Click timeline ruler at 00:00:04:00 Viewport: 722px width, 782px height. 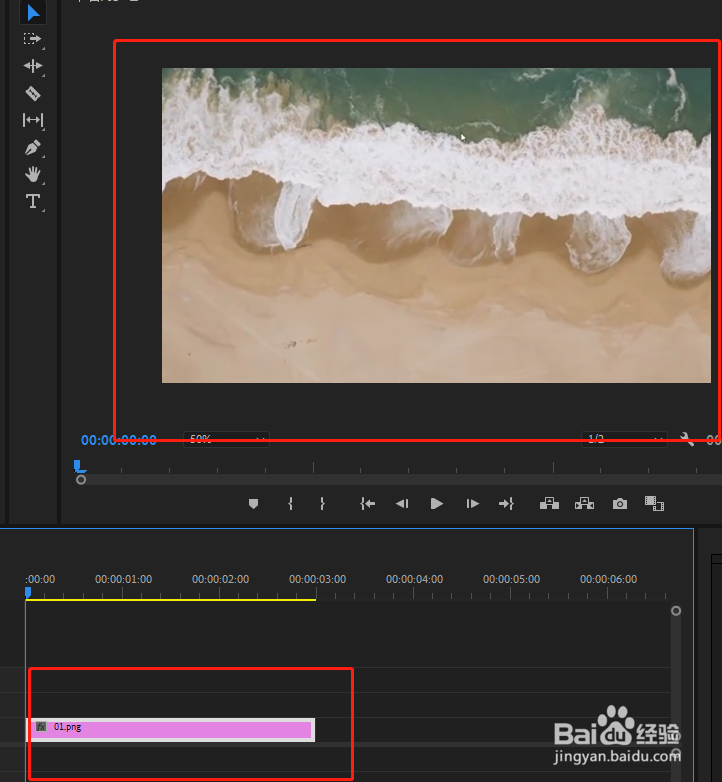coord(414,579)
